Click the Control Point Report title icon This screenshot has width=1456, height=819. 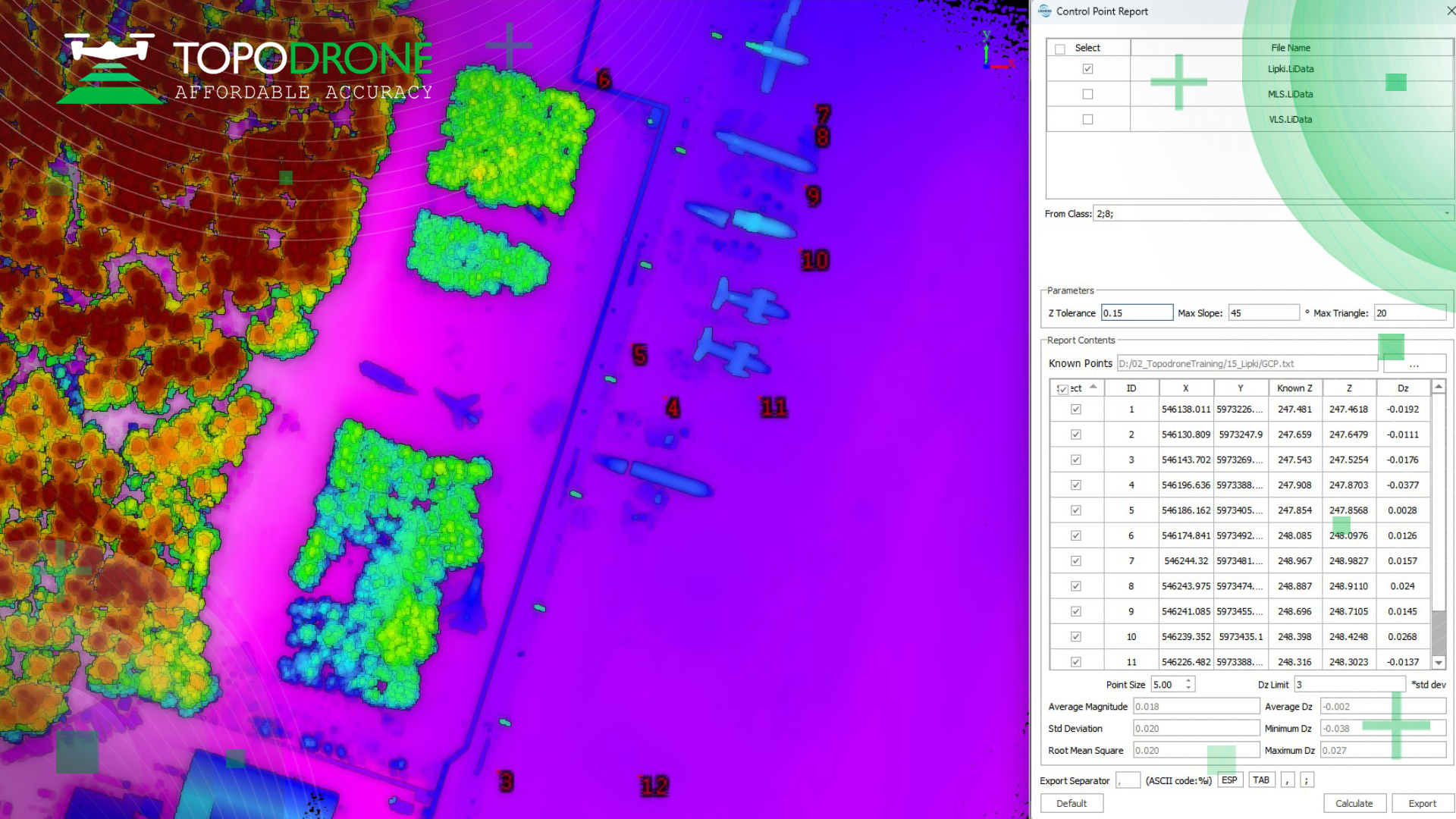[x=1045, y=11]
